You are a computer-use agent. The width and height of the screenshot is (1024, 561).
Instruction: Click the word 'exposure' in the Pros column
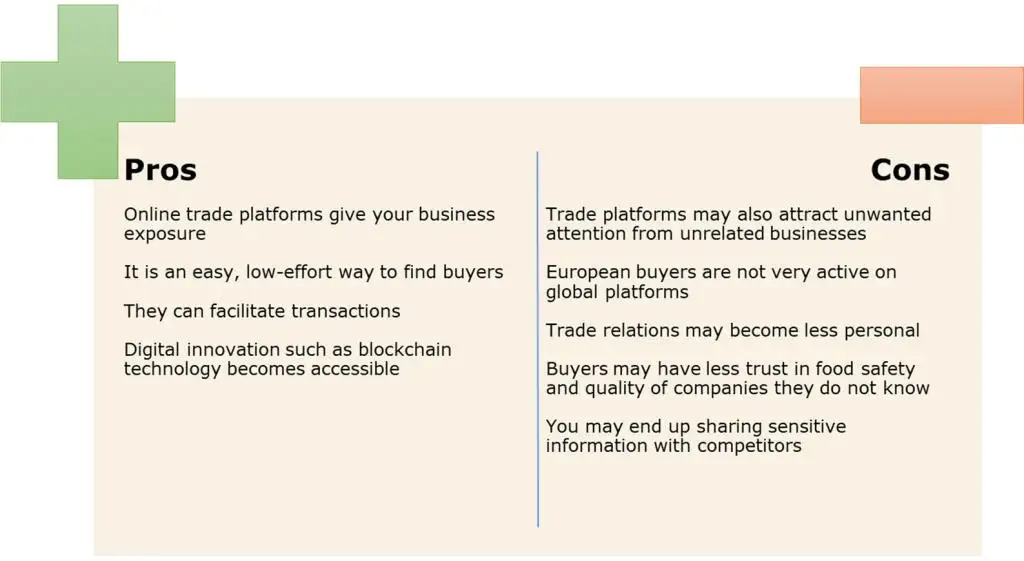[165, 234]
